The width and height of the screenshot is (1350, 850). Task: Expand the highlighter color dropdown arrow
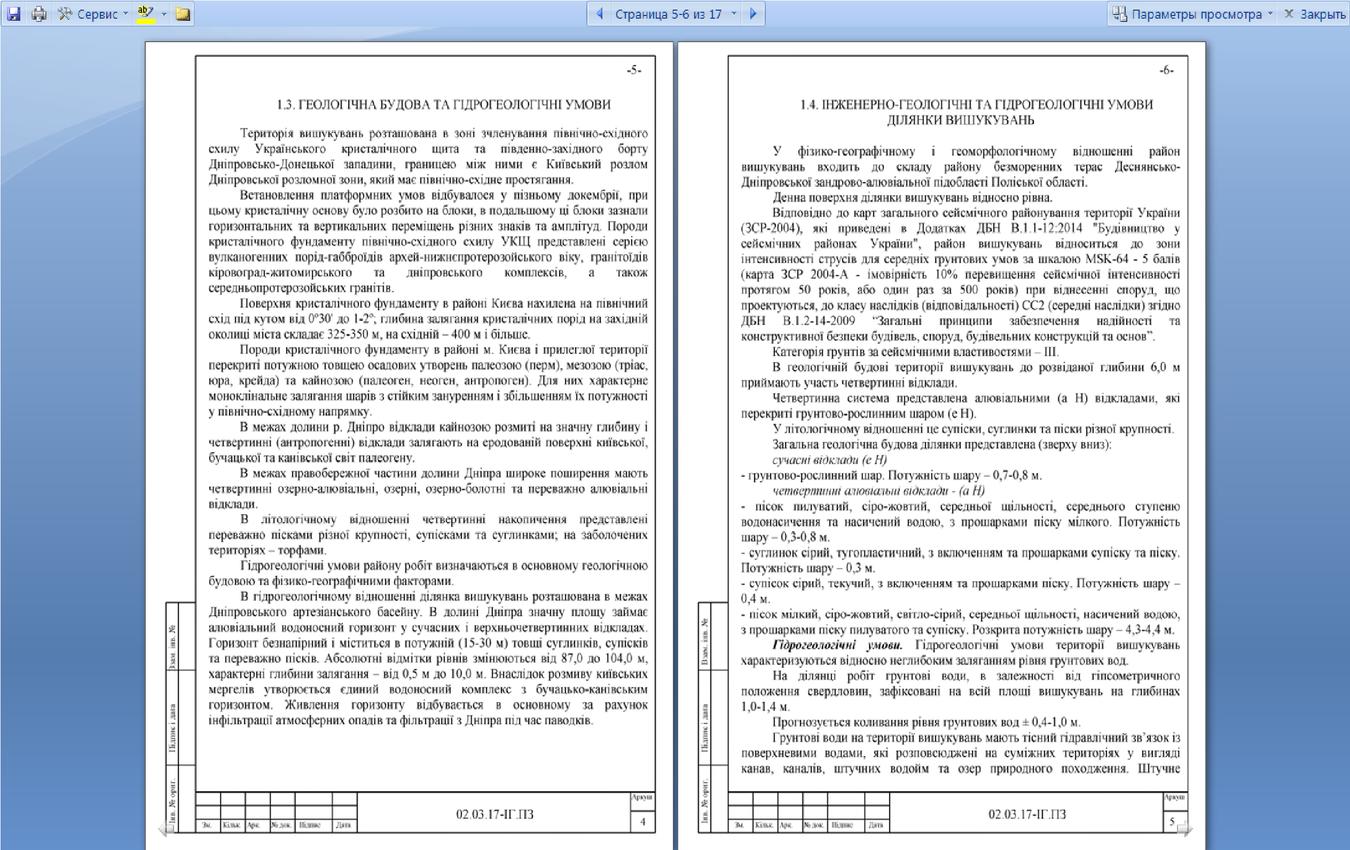(x=164, y=14)
